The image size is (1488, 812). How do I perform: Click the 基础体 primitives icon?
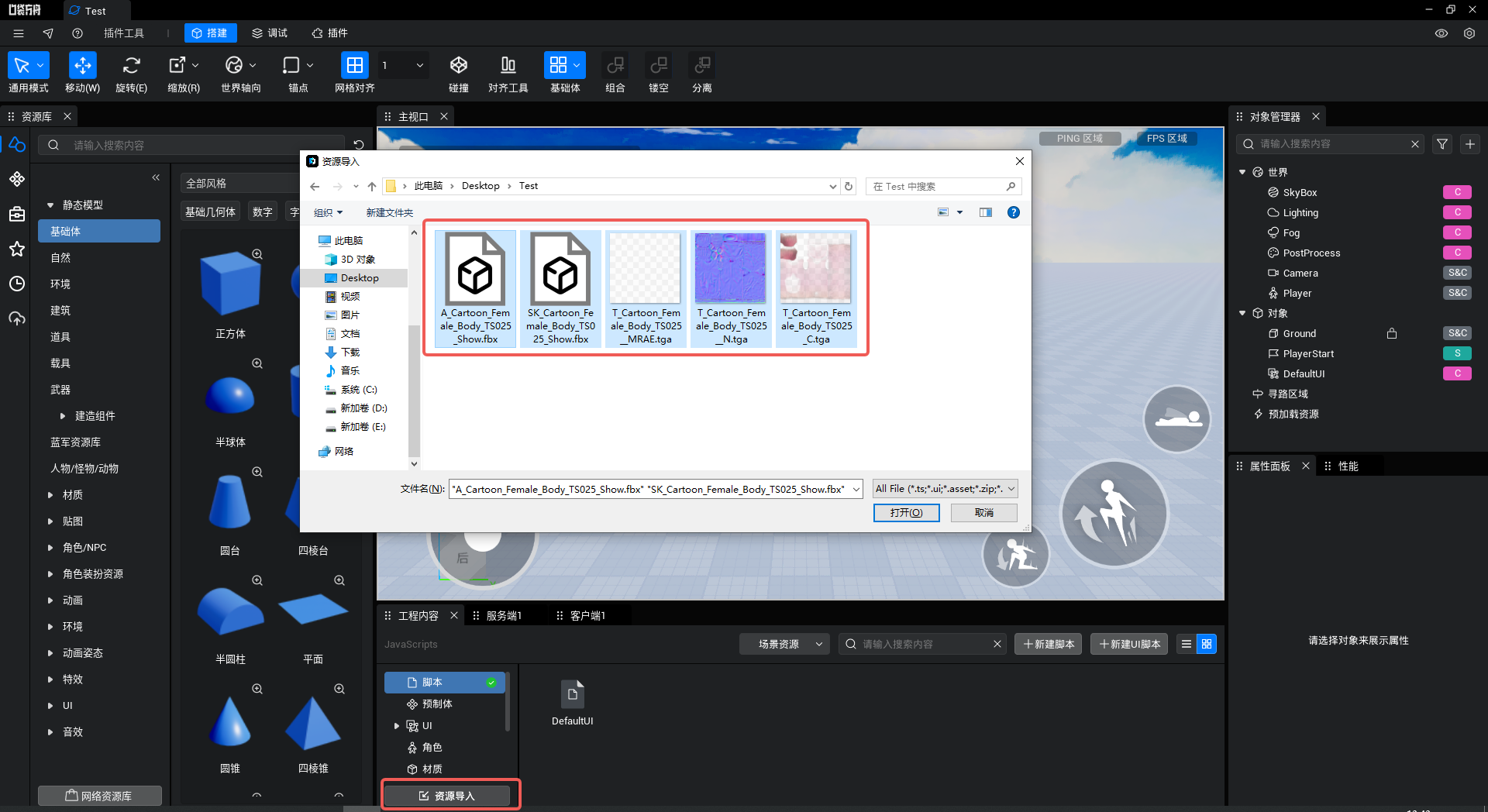[558, 65]
